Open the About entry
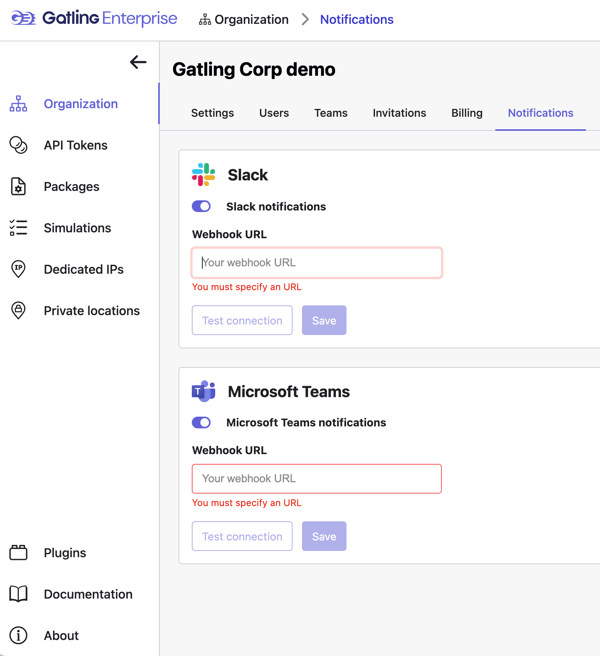Image resolution: width=600 pixels, height=656 pixels. point(61,636)
